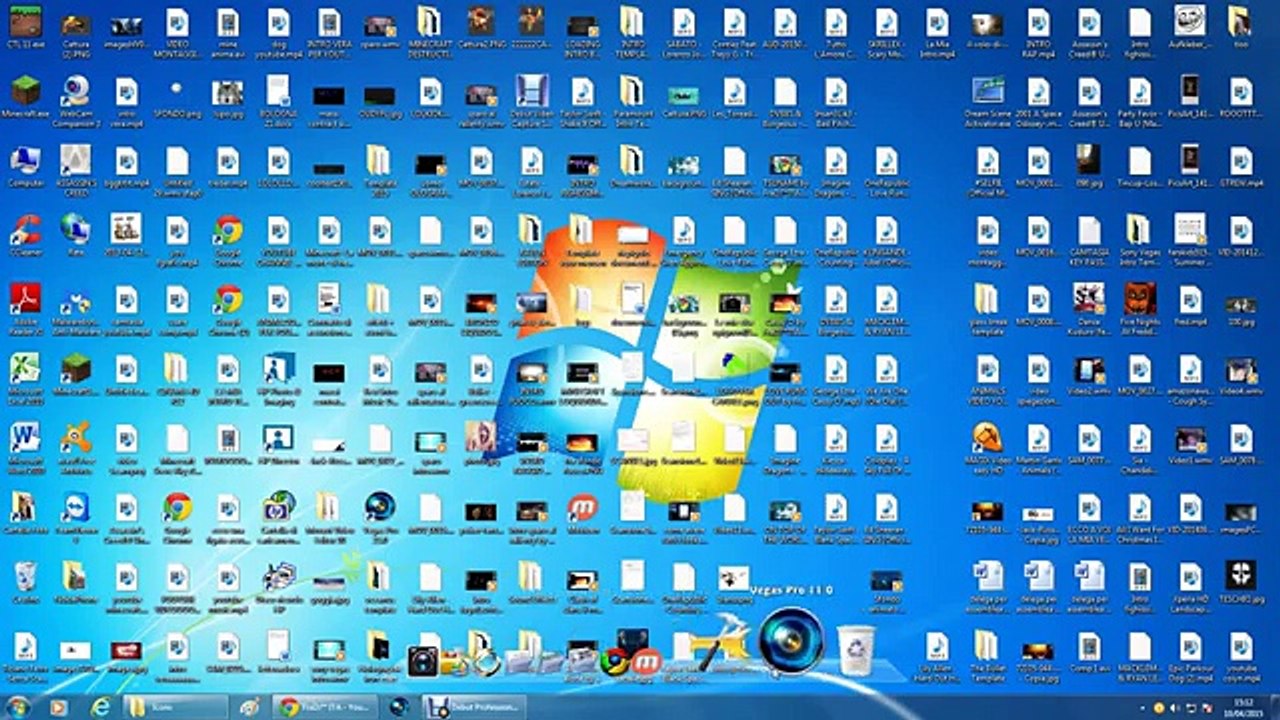Open the recycle bin in the dock

pyautogui.click(x=855, y=649)
